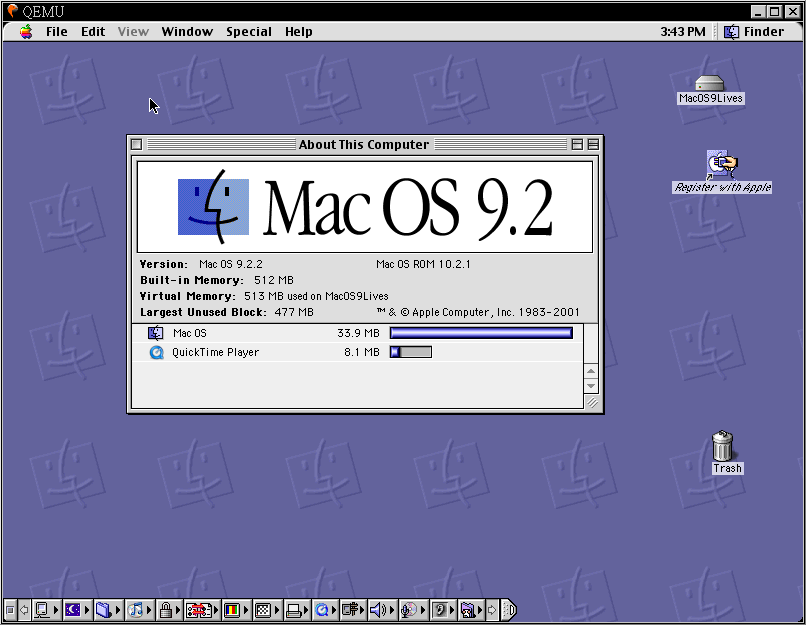Click the Mac OS 9.2 logo banner
This screenshot has width=806, height=625.
365,207
